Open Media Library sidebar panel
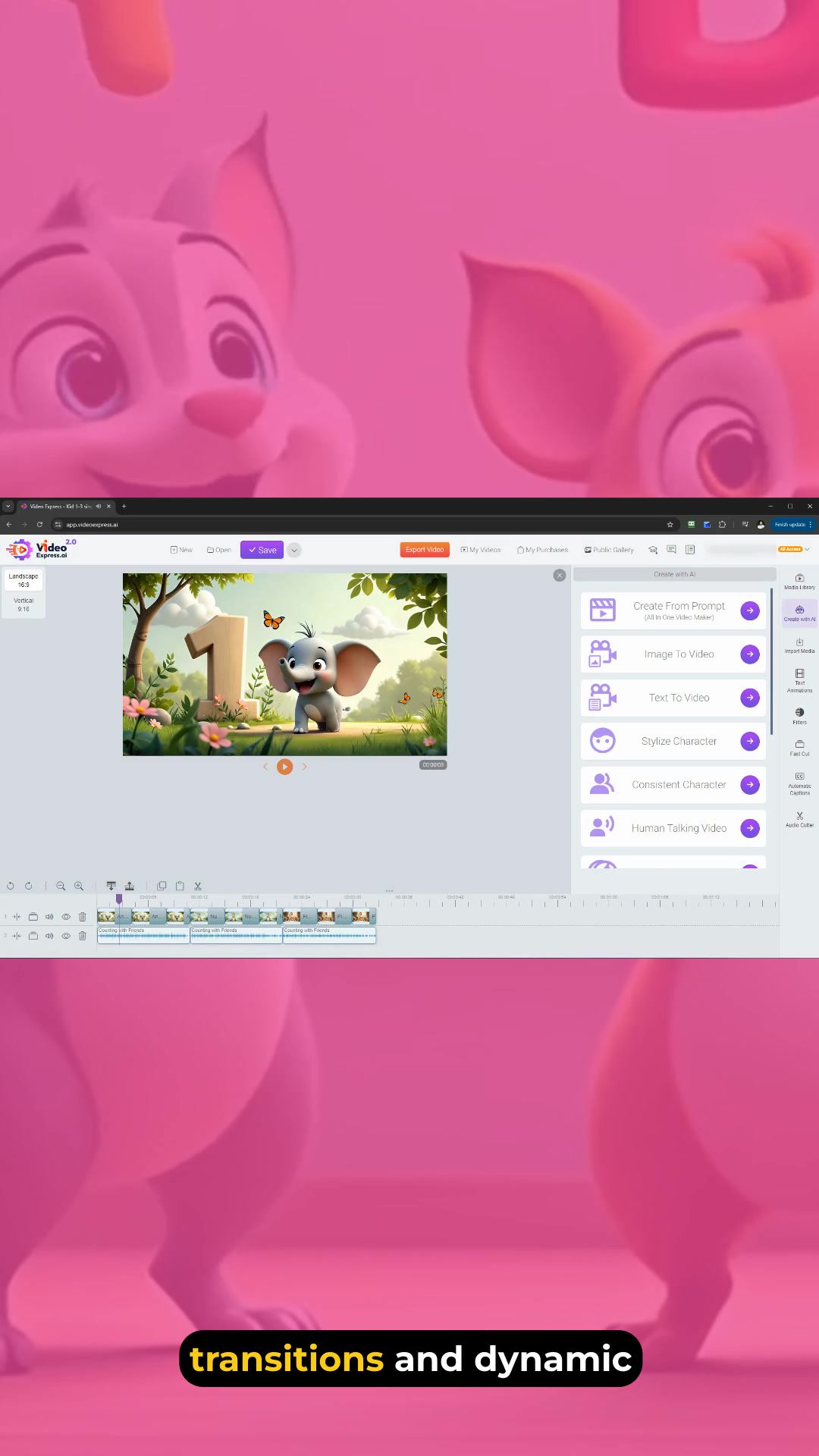Viewport: 819px width, 1456px height. coord(799,582)
